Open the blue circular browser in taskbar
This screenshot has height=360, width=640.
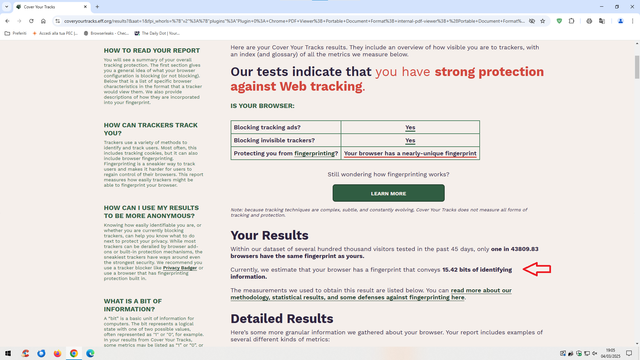tap(41, 353)
